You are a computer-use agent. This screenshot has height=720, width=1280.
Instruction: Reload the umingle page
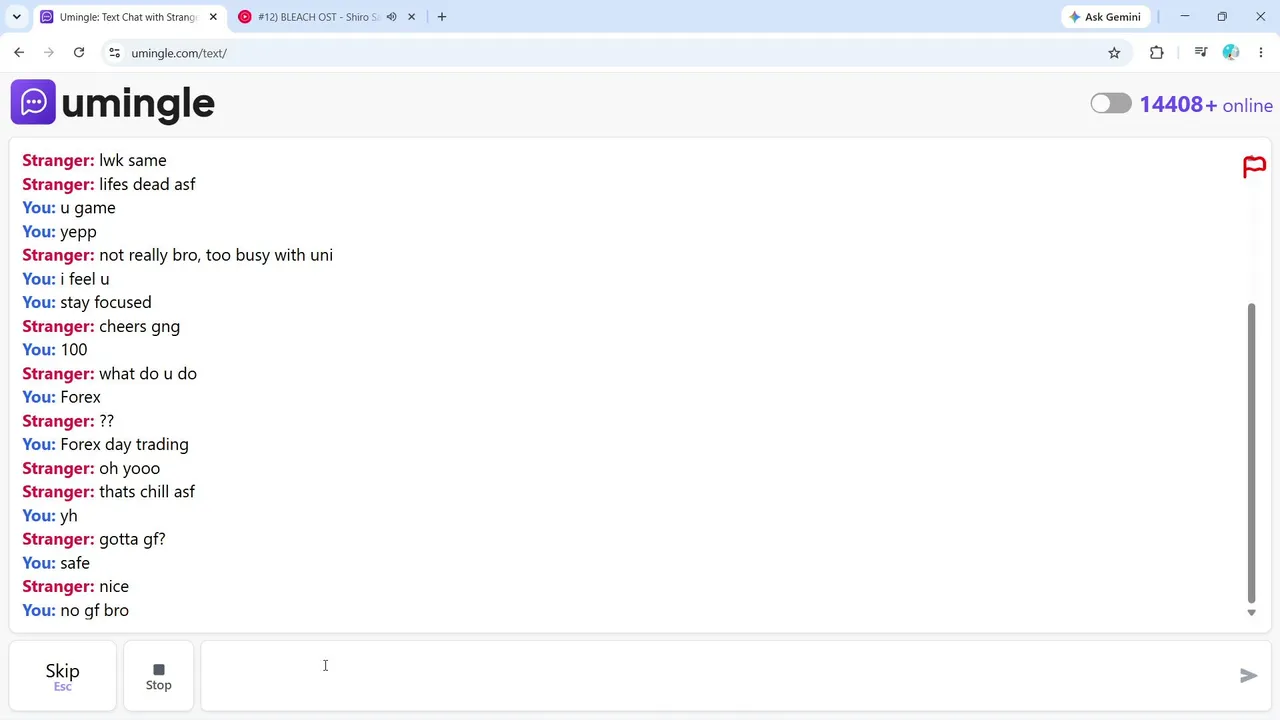point(79,53)
